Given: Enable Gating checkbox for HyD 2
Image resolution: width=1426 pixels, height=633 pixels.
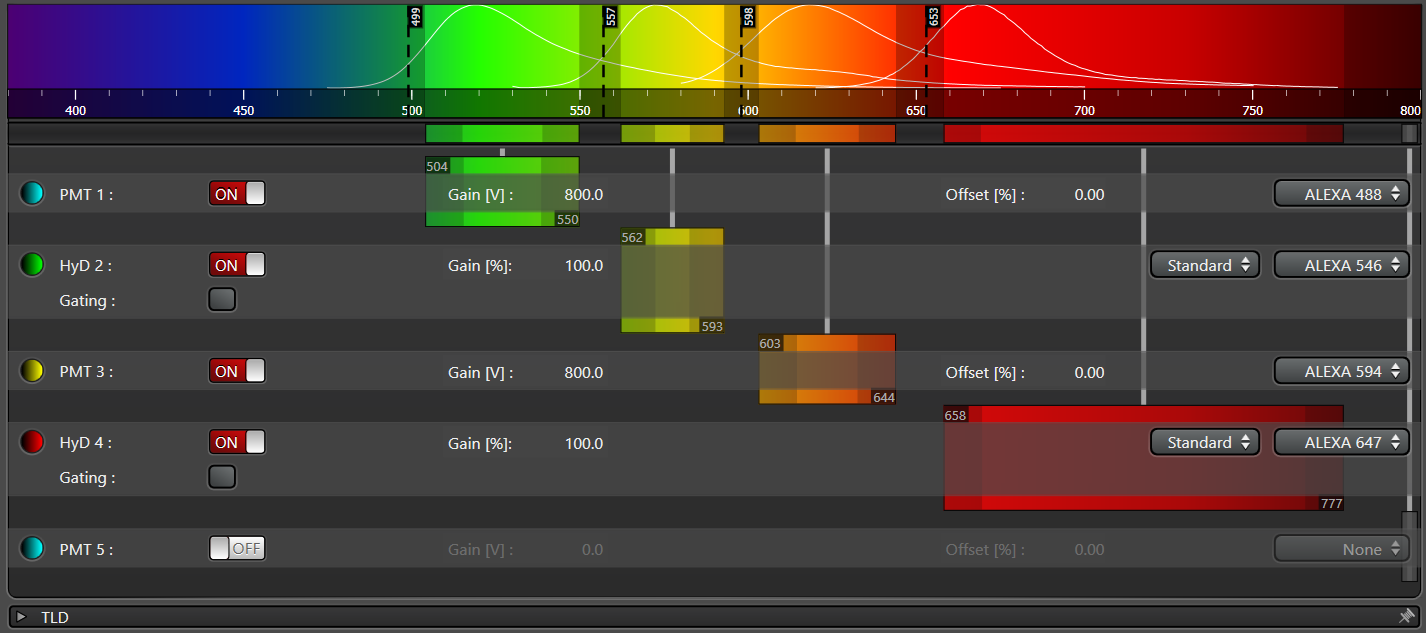Looking at the screenshot, I should 222,300.
